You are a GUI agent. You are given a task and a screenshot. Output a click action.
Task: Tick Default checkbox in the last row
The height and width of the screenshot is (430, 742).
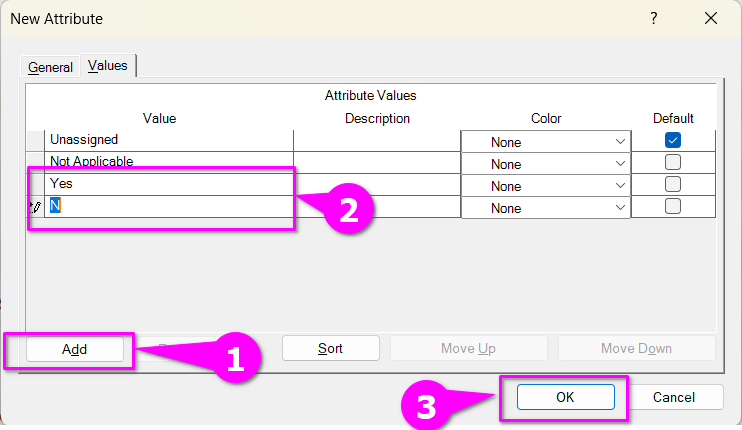(673, 207)
